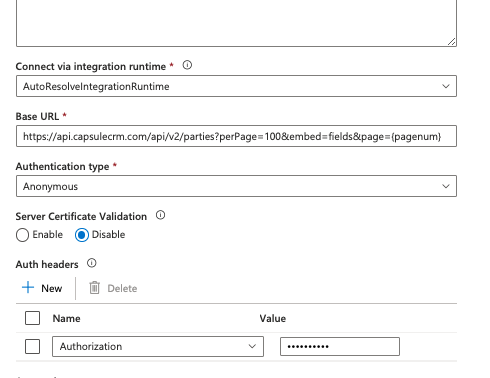Click the masked header value field

[x=340, y=346]
